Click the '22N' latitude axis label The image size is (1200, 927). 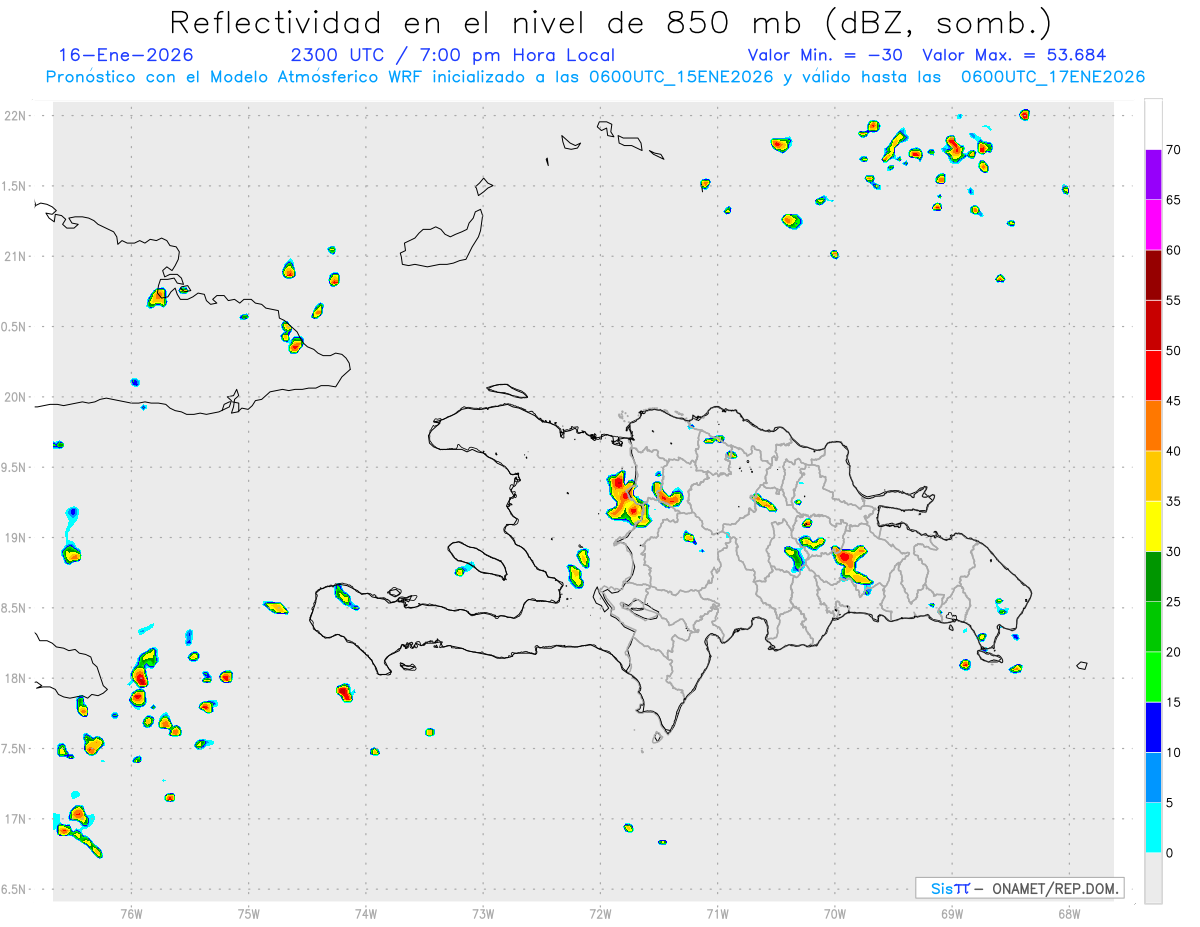[x=16, y=116]
